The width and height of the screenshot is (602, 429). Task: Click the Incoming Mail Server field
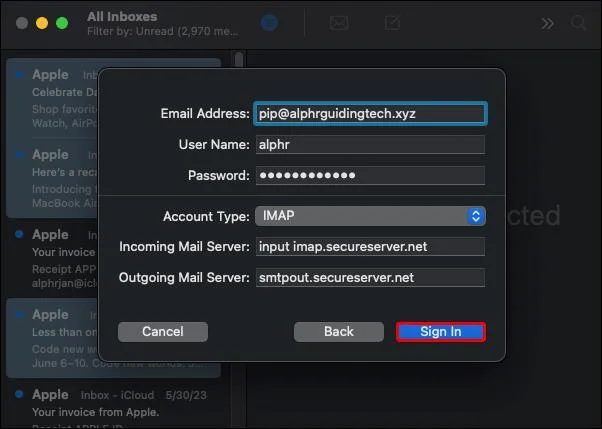(370, 247)
